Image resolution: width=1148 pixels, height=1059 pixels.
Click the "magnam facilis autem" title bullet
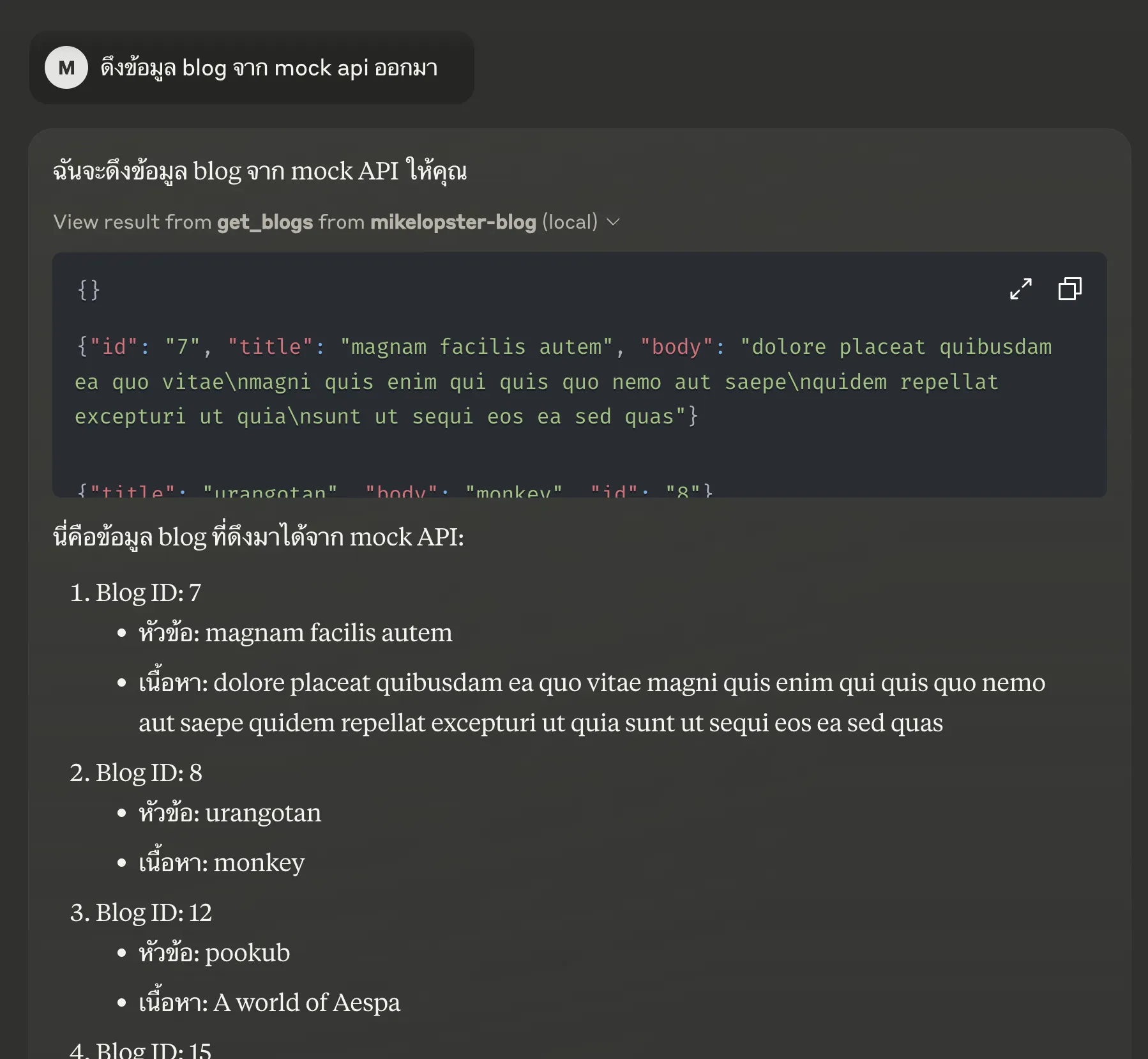click(295, 633)
